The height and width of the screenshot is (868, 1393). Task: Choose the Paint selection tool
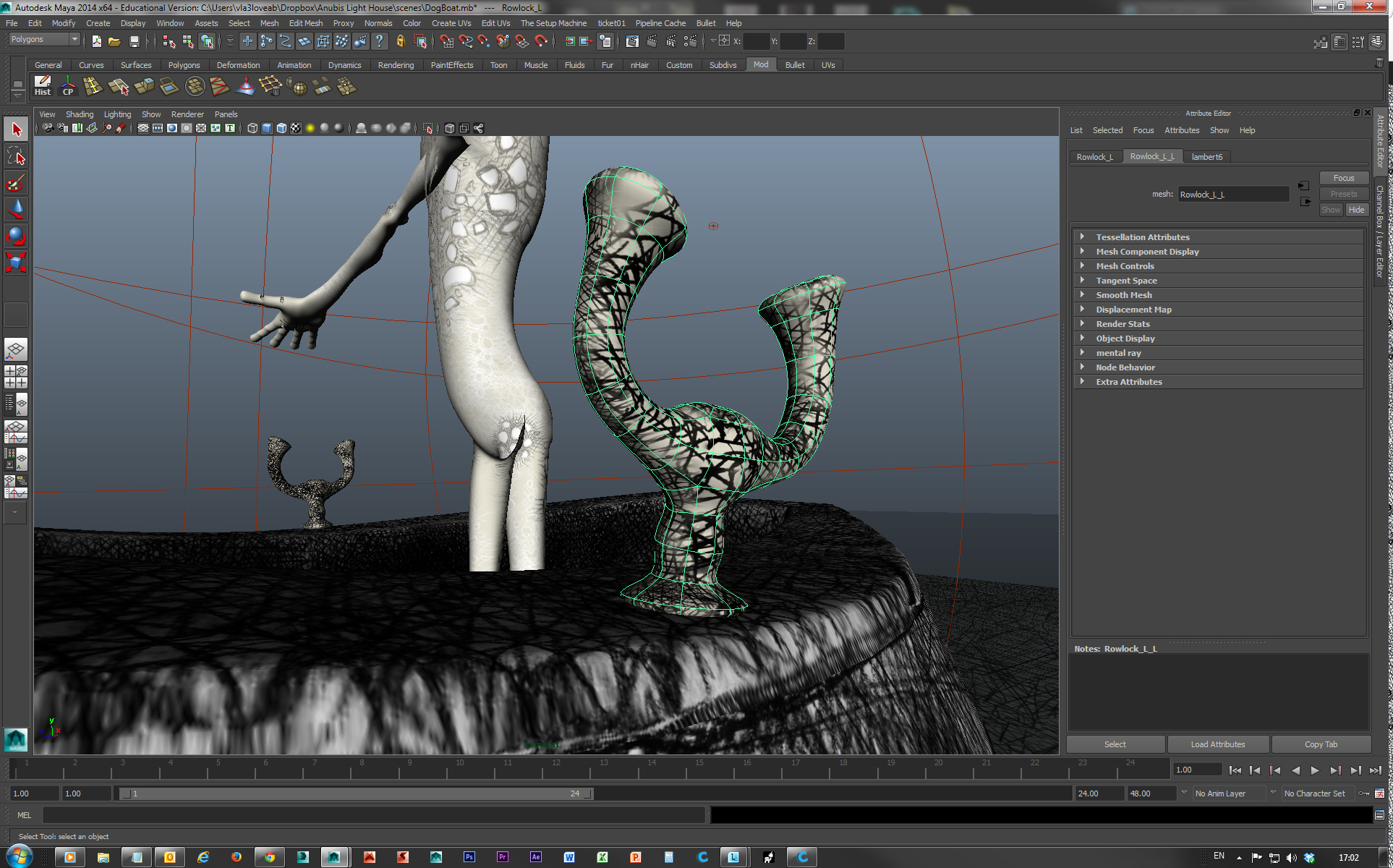(x=16, y=183)
